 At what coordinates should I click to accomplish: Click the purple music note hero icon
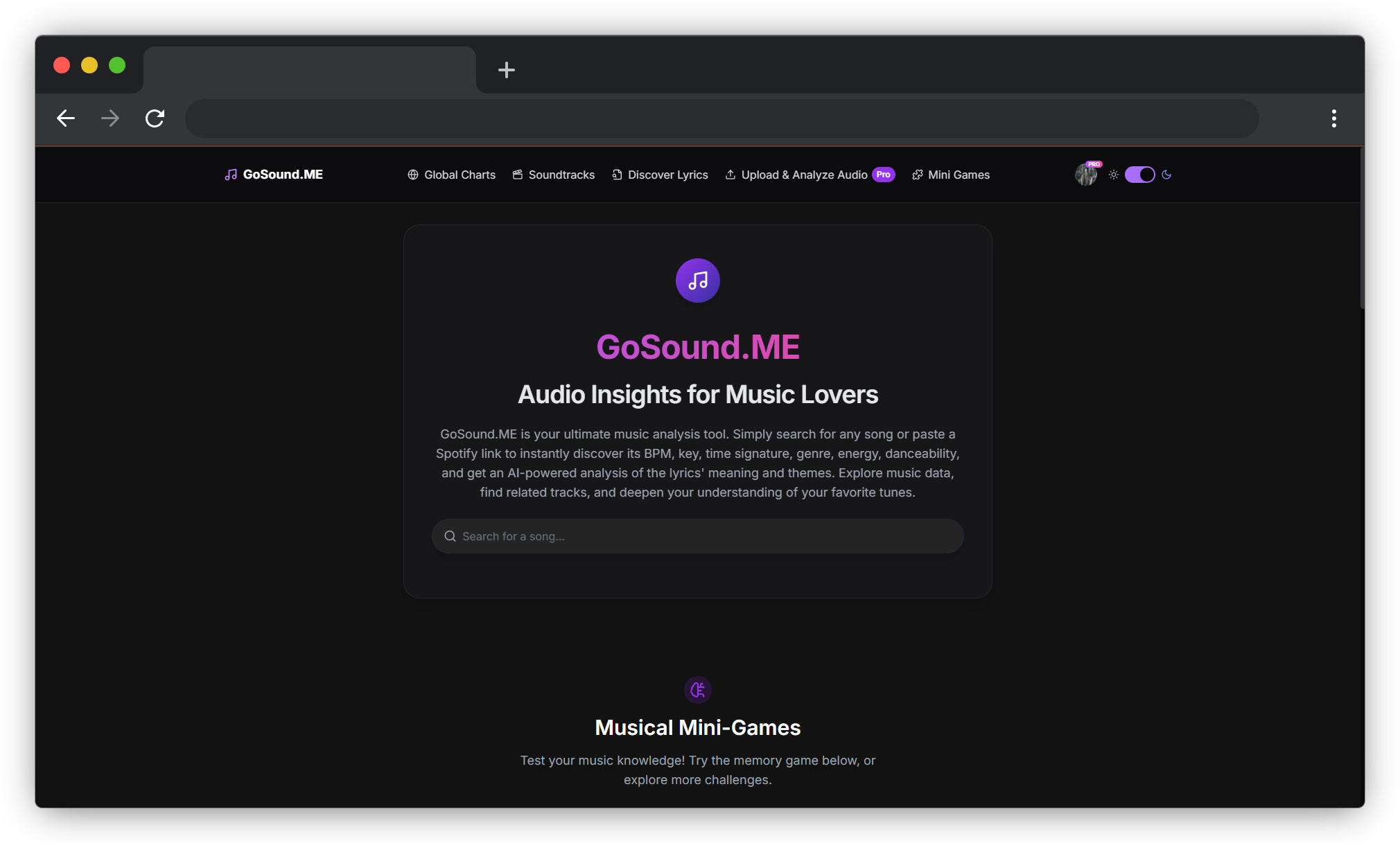coord(697,281)
